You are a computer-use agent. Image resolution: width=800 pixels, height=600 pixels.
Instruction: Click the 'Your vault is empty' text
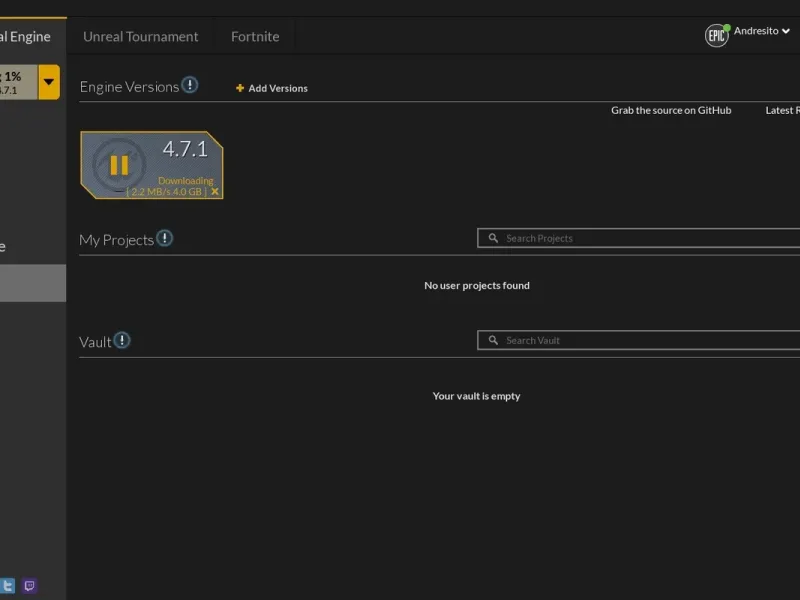[x=477, y=396]
